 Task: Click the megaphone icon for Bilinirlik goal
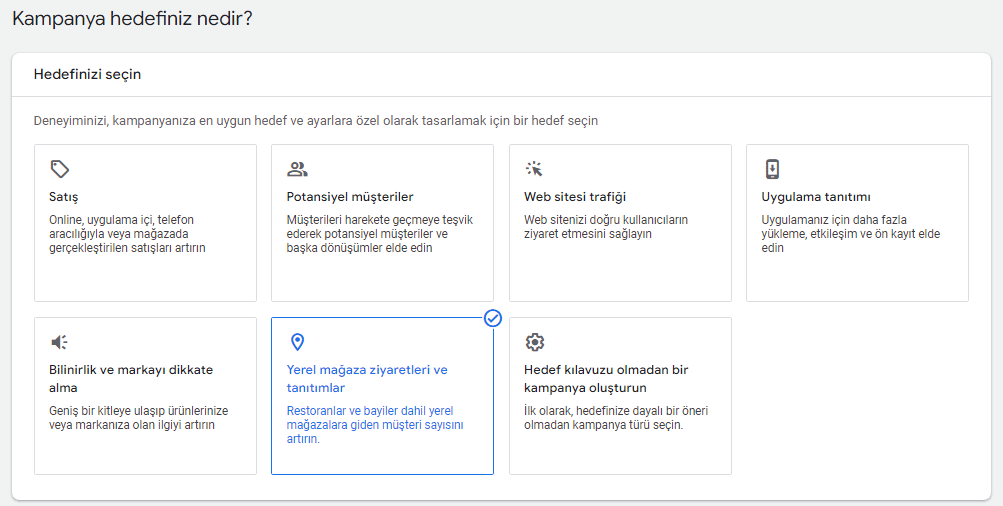pos(59,342)
